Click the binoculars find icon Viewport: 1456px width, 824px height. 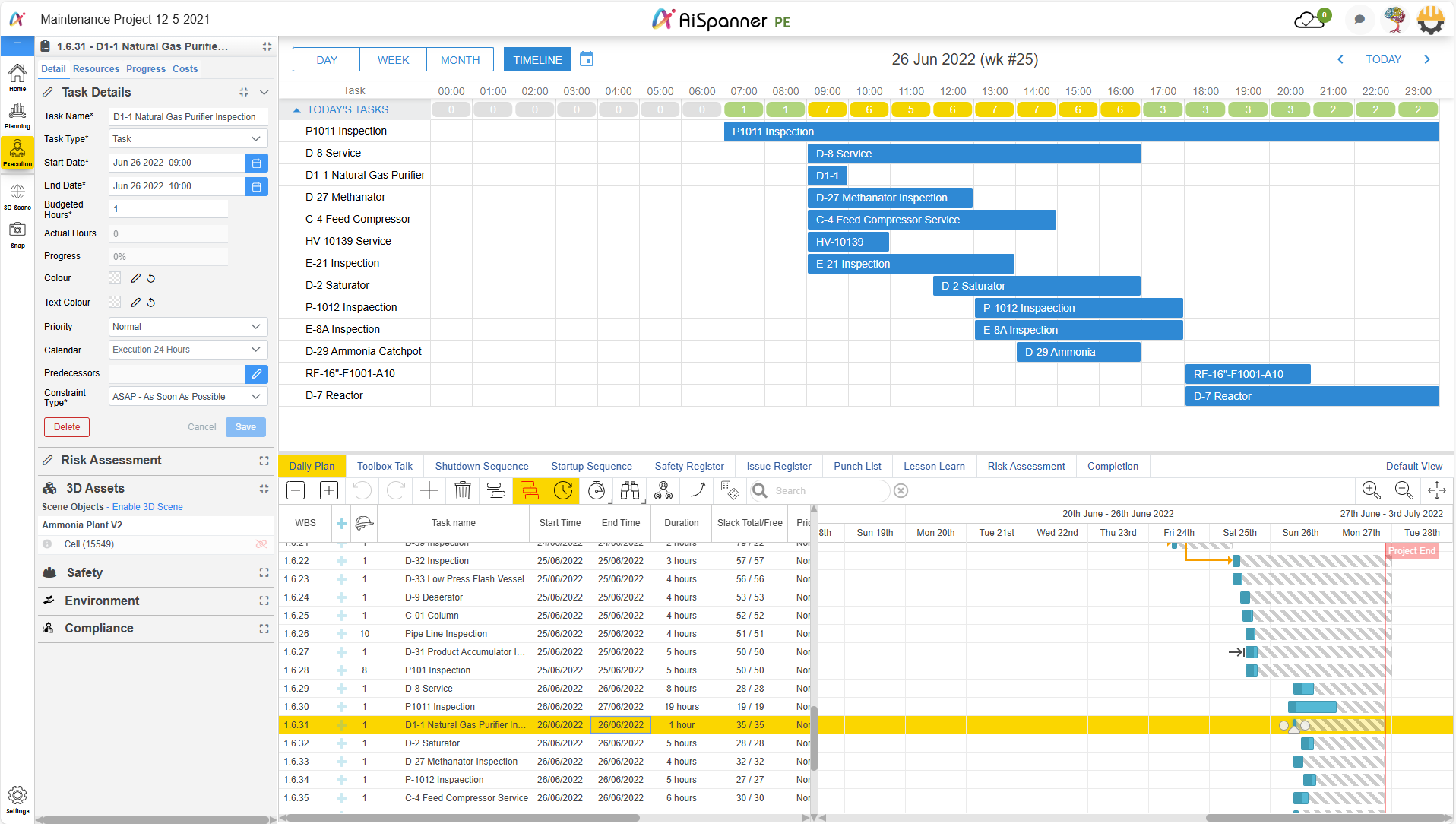(629, 491)
